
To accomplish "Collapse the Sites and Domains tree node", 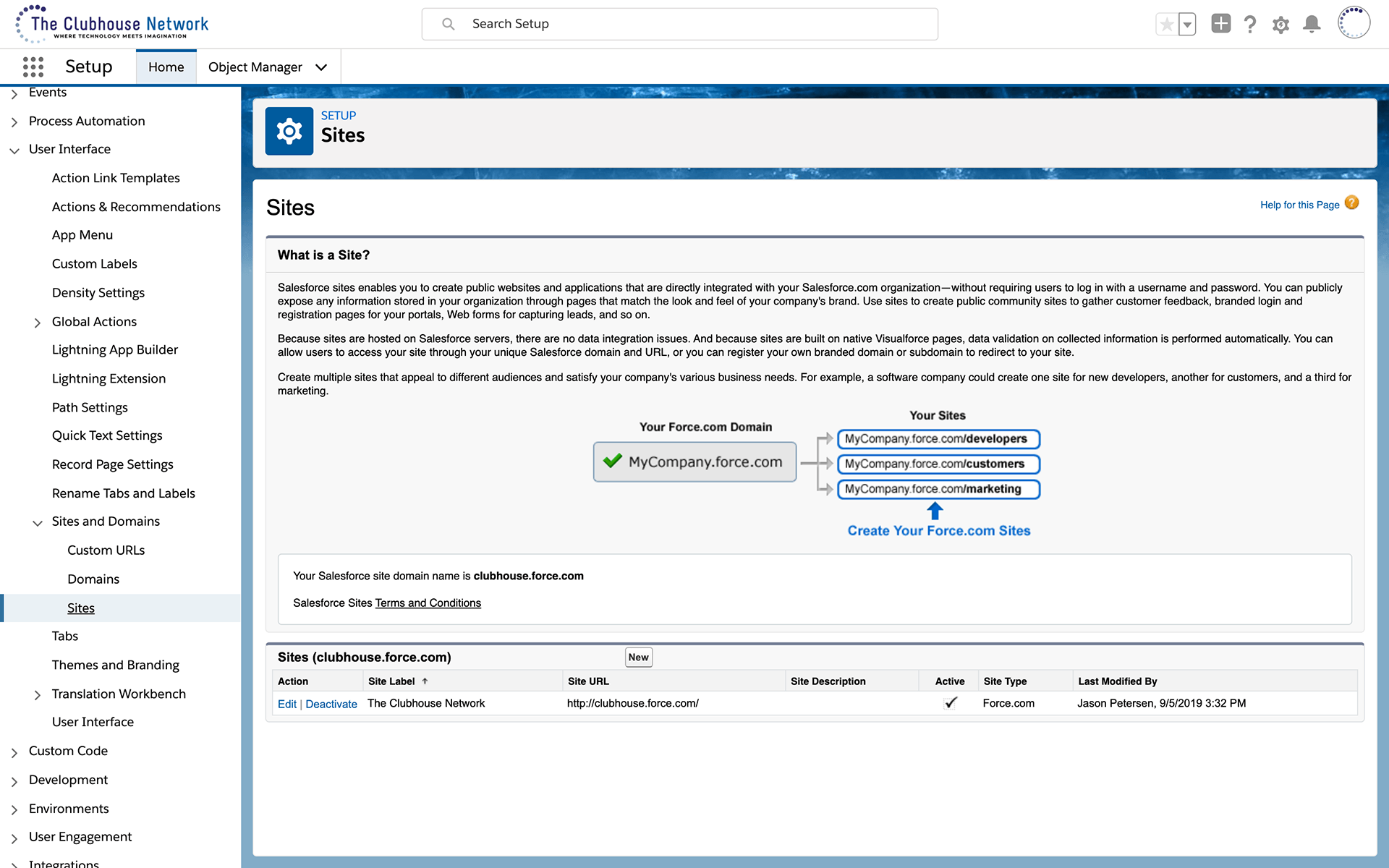I will (38, 522).
